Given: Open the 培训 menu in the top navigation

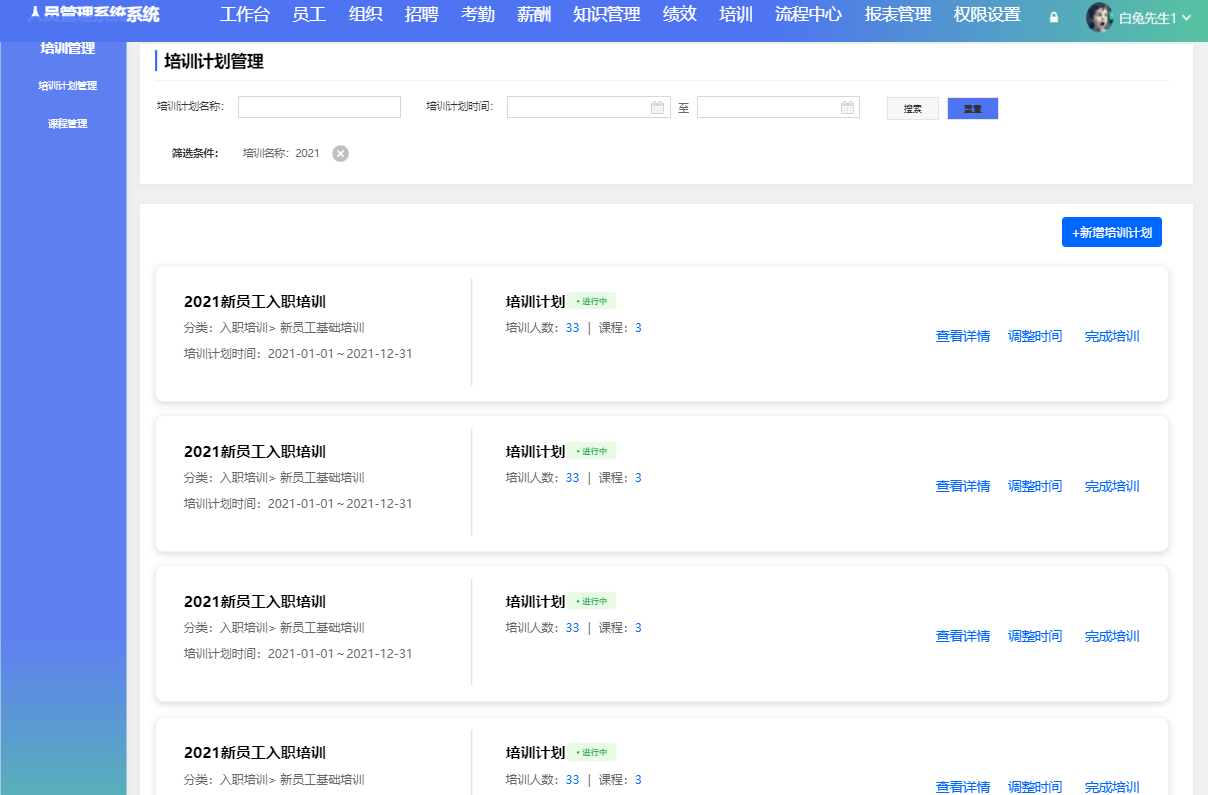Looking at the screenshot, I should point(736,15).
